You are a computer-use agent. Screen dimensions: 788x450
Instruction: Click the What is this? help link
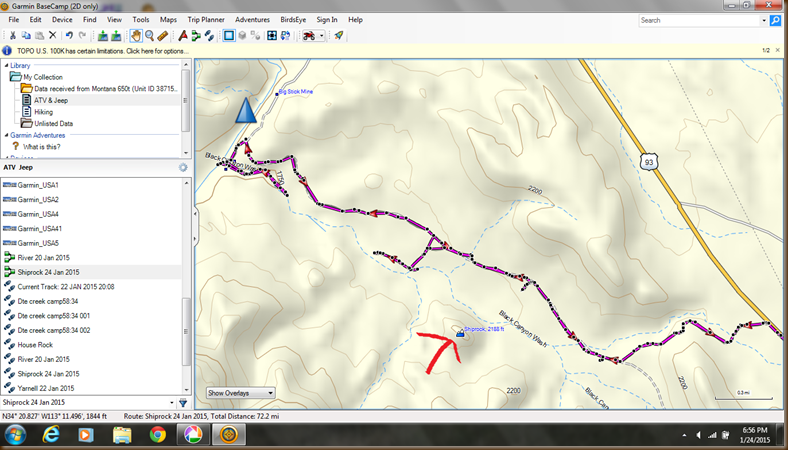(x=41, y=147)
